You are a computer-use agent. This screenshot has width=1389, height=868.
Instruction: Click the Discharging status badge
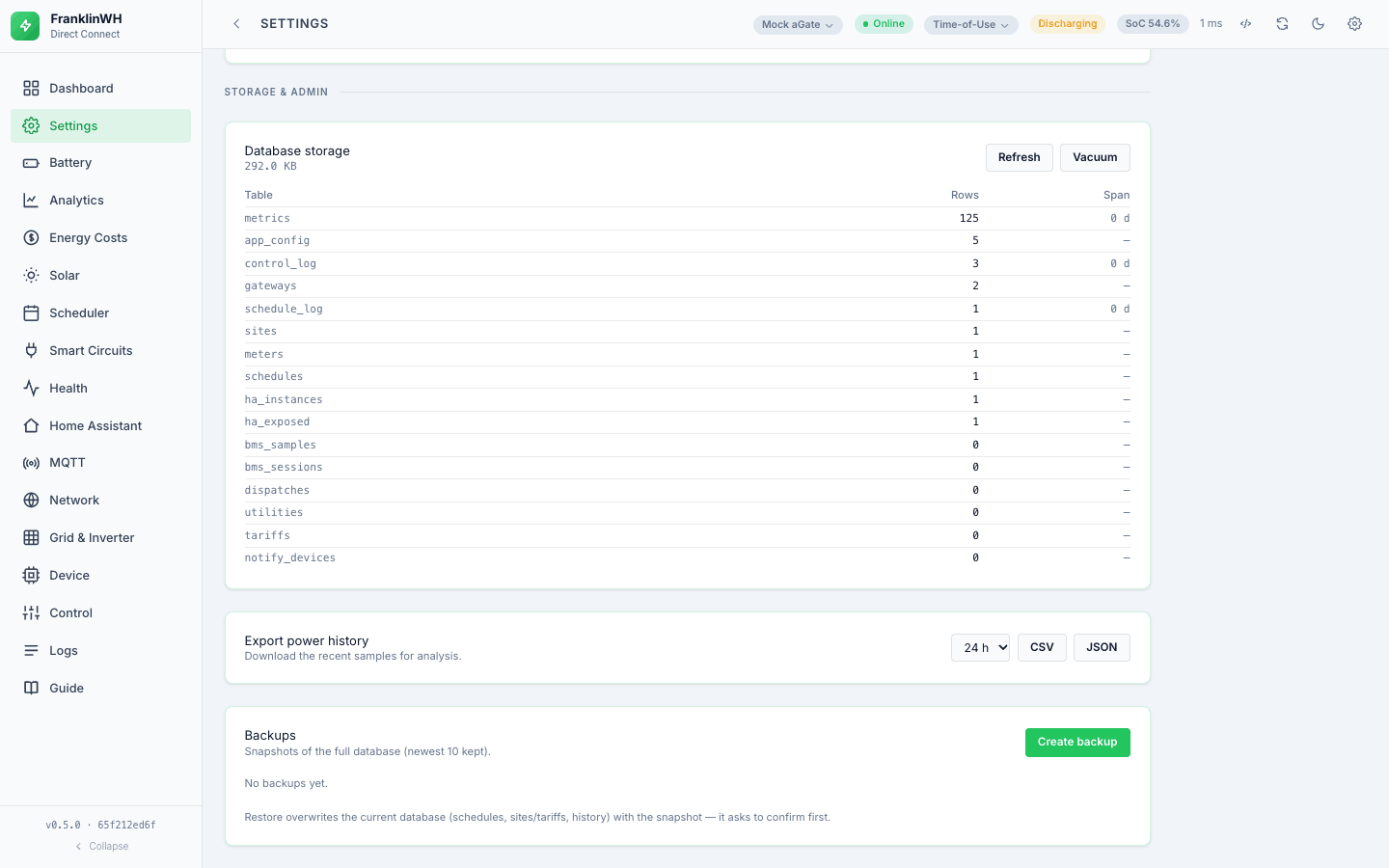(1068, 24)
